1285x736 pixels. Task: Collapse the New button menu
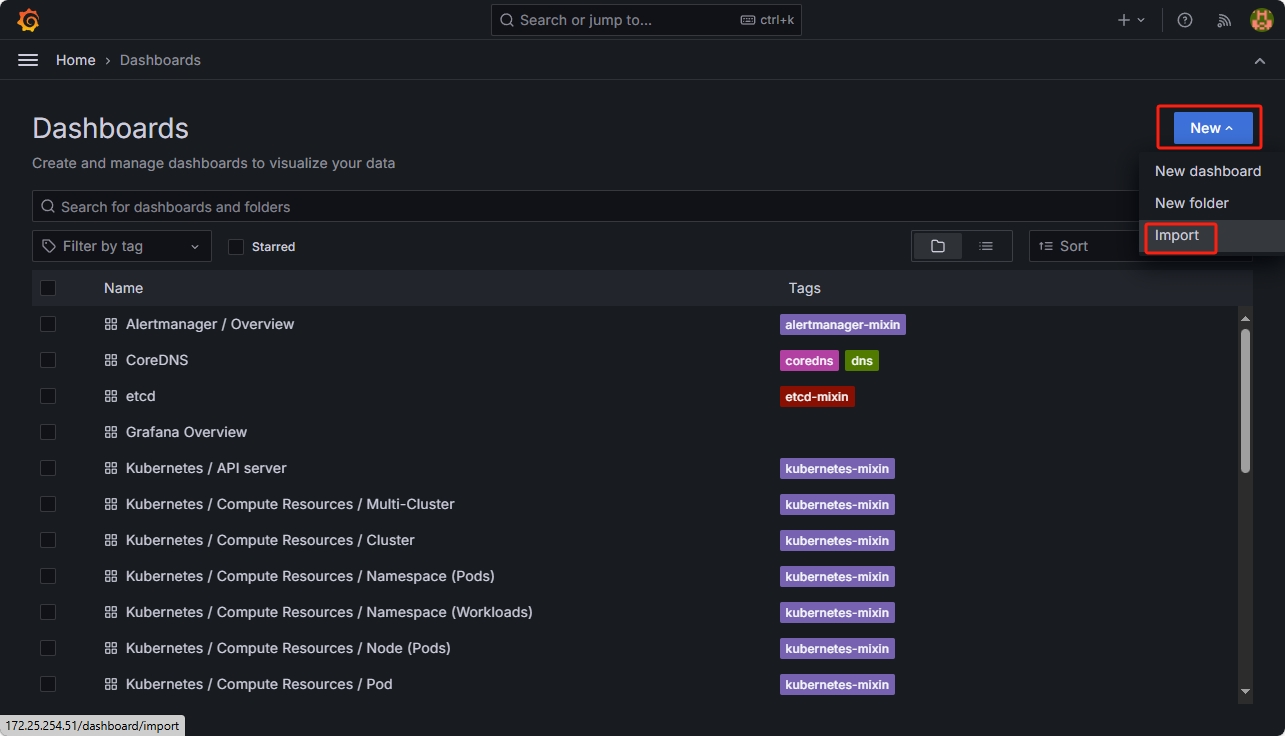pos(1212,128)
